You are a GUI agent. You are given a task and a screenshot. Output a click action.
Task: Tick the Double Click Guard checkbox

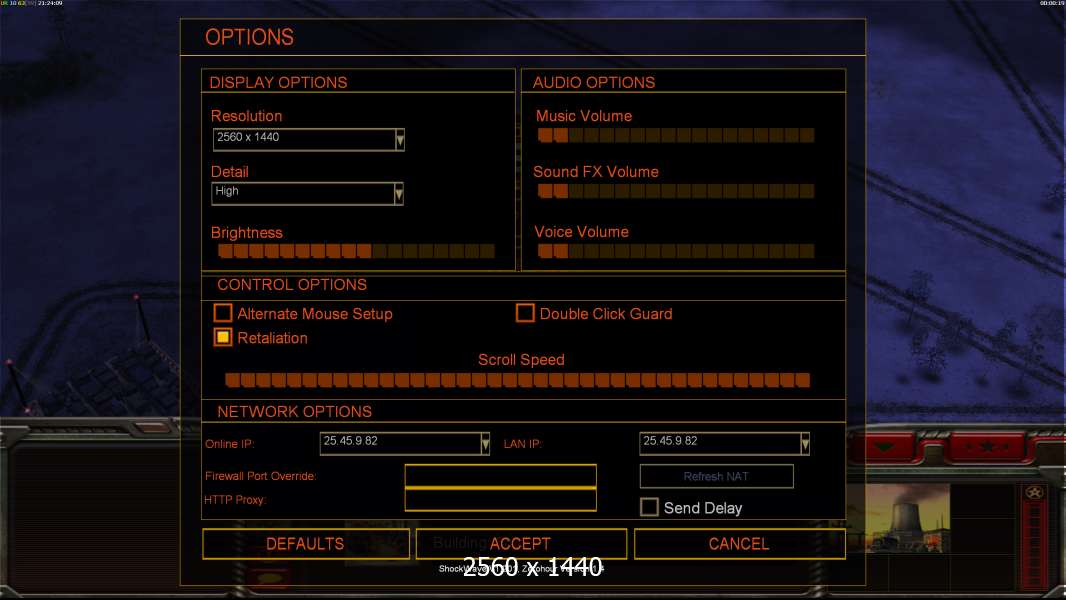pyautogui.click(x=525, y=313)
